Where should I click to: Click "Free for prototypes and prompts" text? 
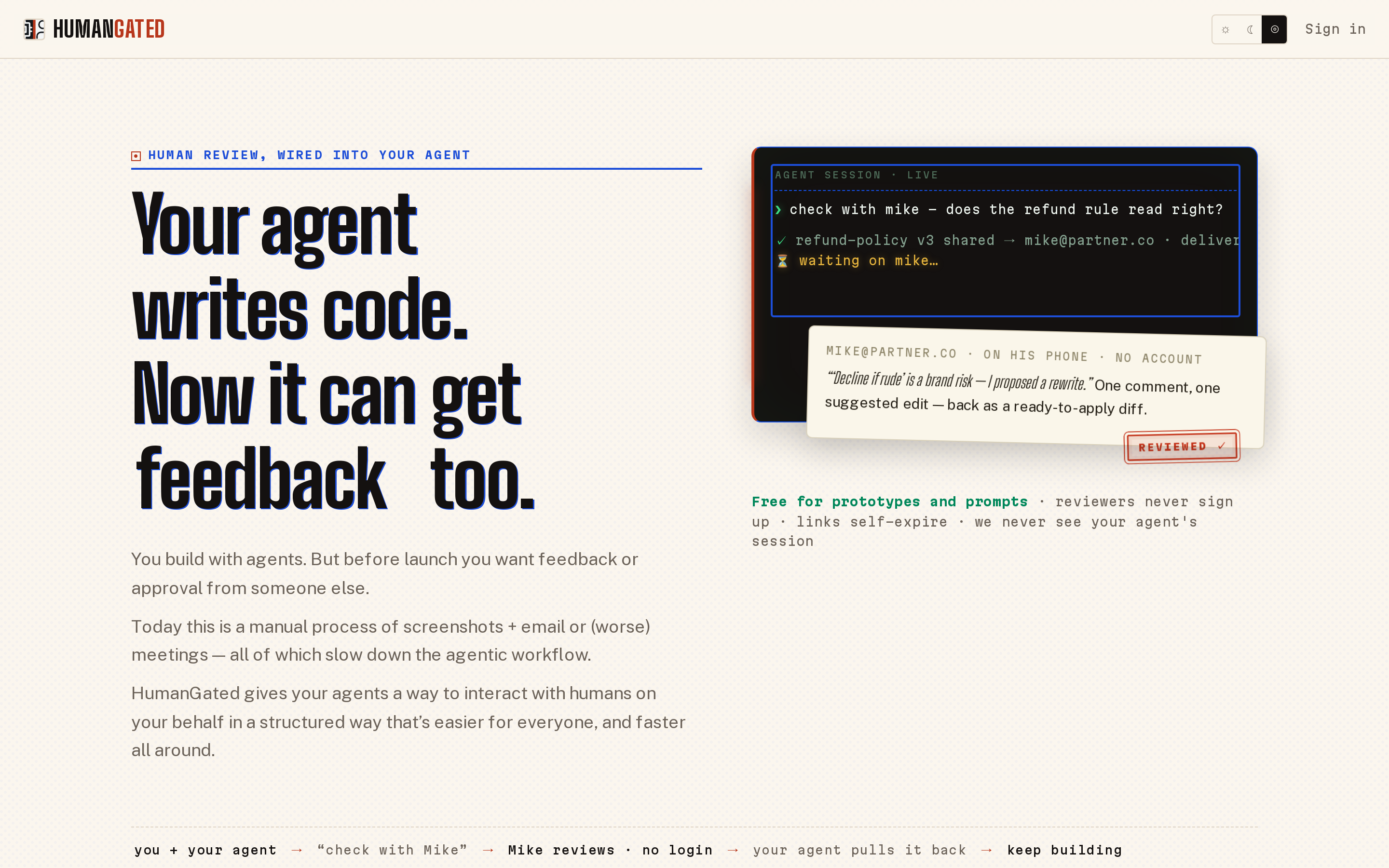[x=890, y=502]
